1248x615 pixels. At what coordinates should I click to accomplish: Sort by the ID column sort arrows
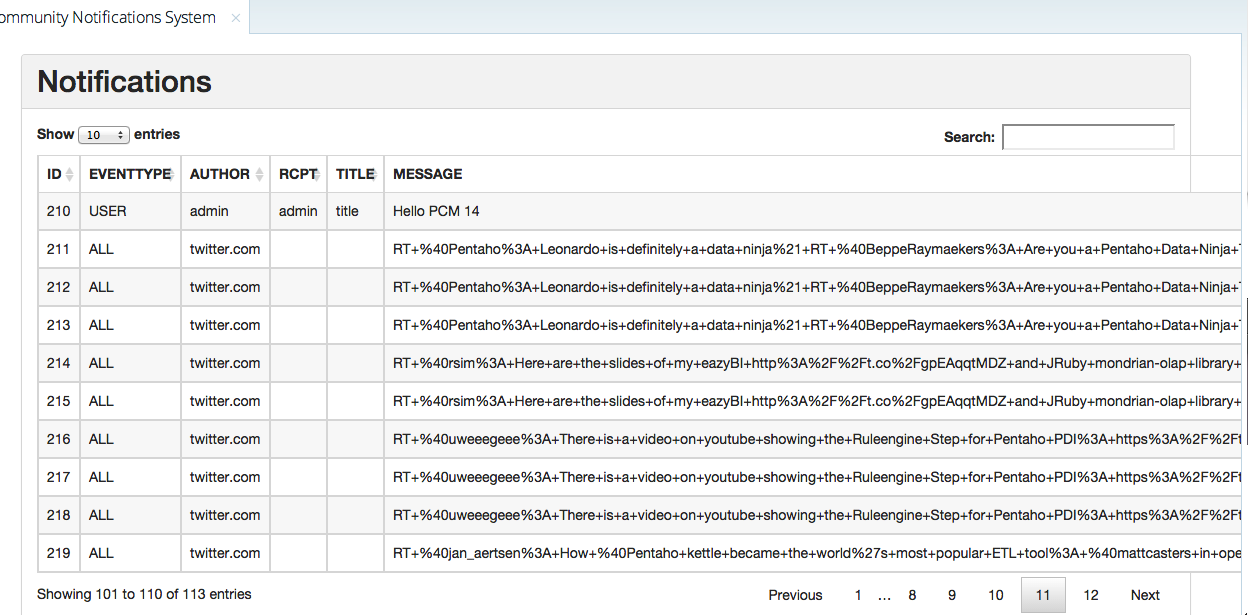70,175
